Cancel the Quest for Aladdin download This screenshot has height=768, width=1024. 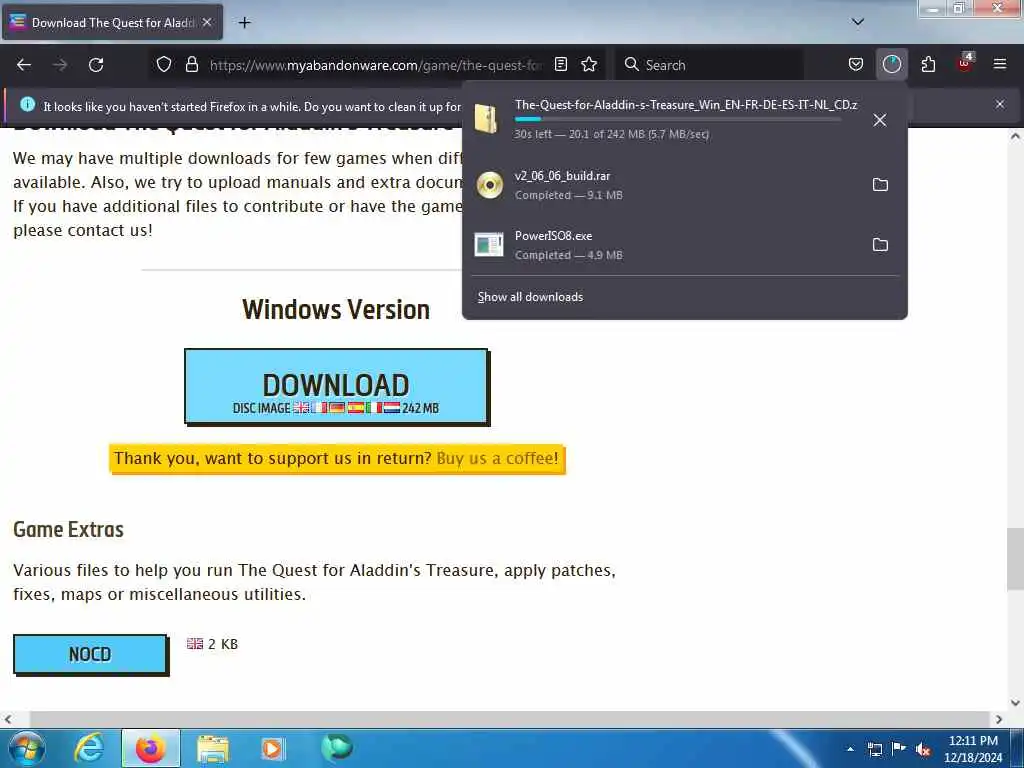(880, 120)
